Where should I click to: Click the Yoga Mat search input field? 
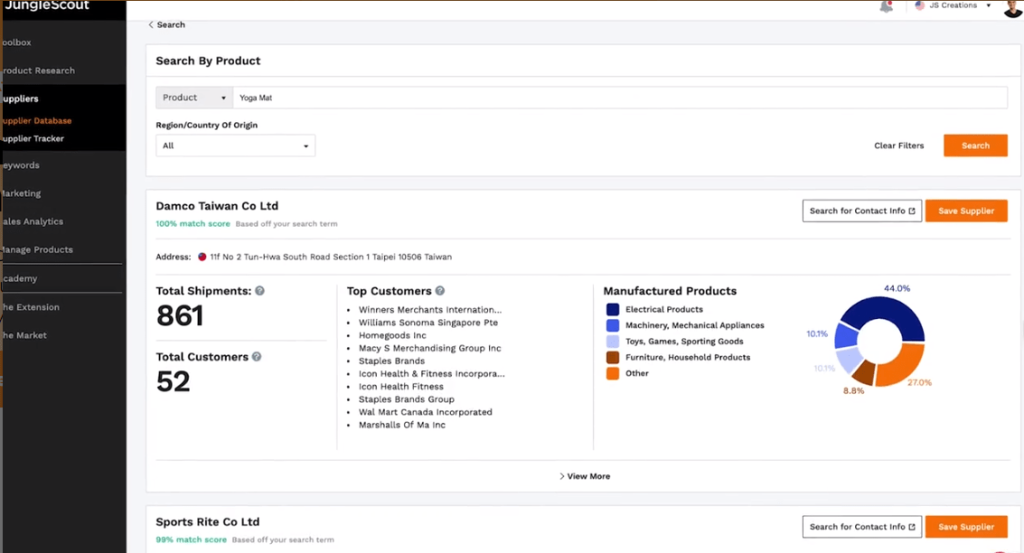[620, 97]
